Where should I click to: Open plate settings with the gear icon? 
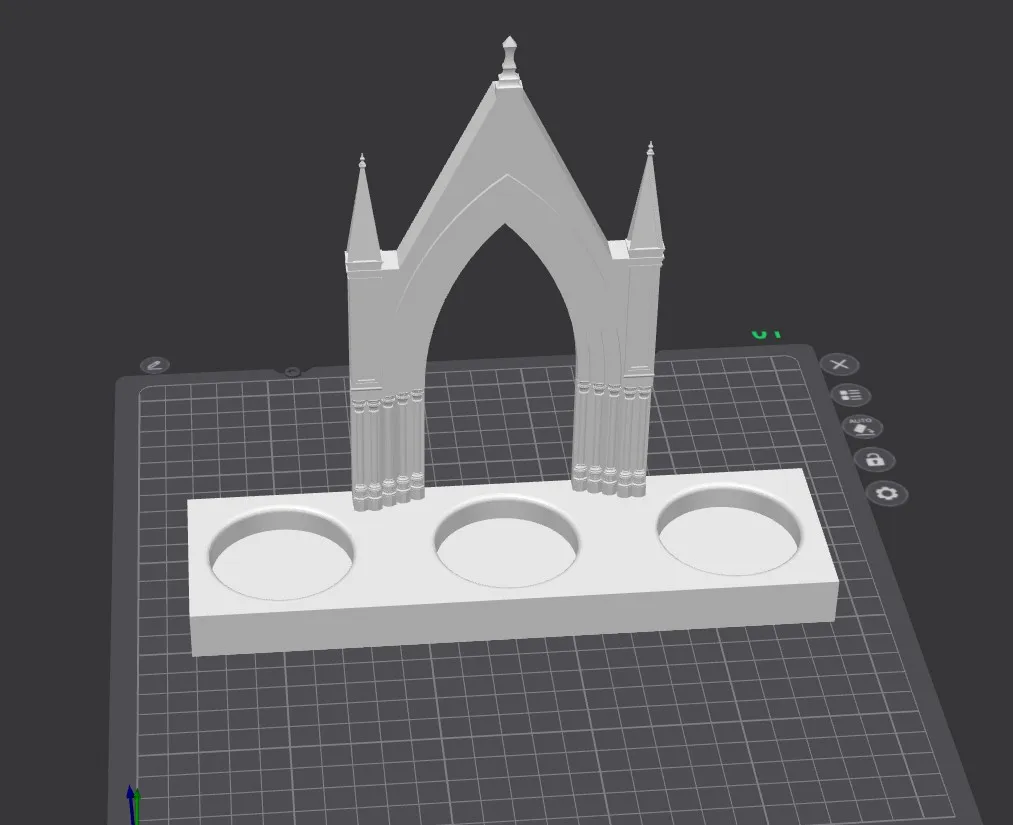887,494
